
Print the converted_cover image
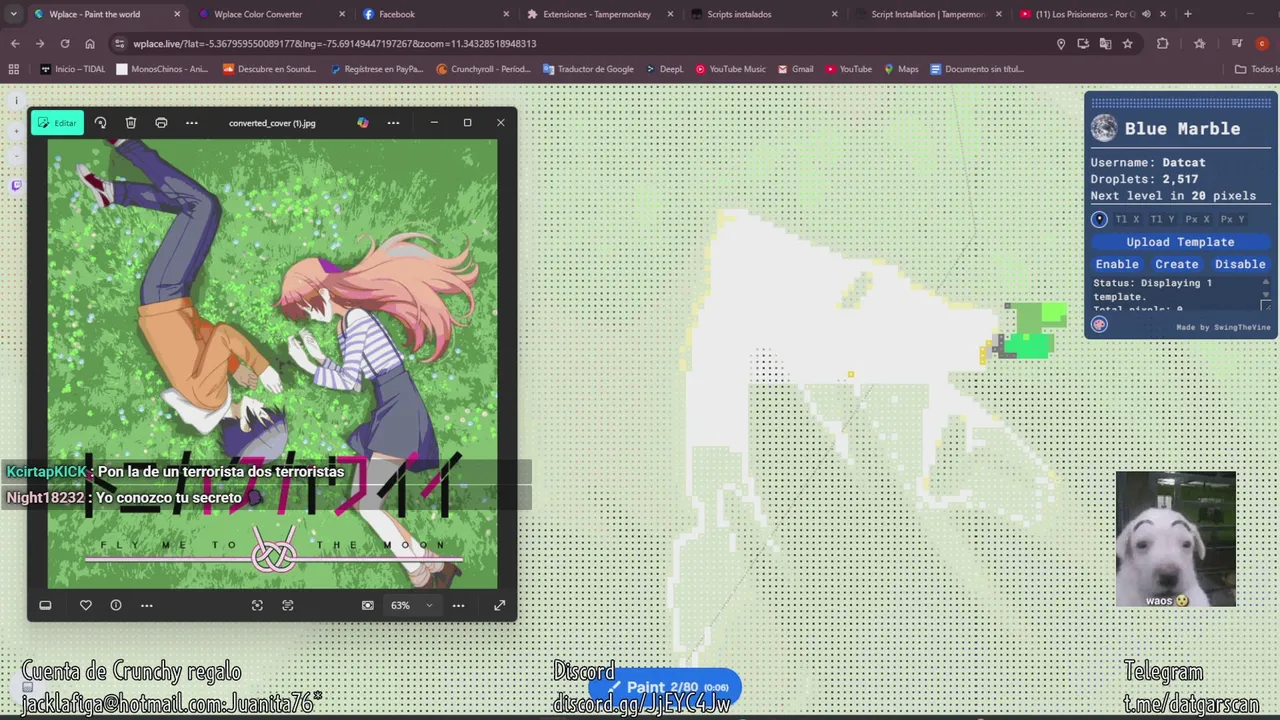[161, 123]
